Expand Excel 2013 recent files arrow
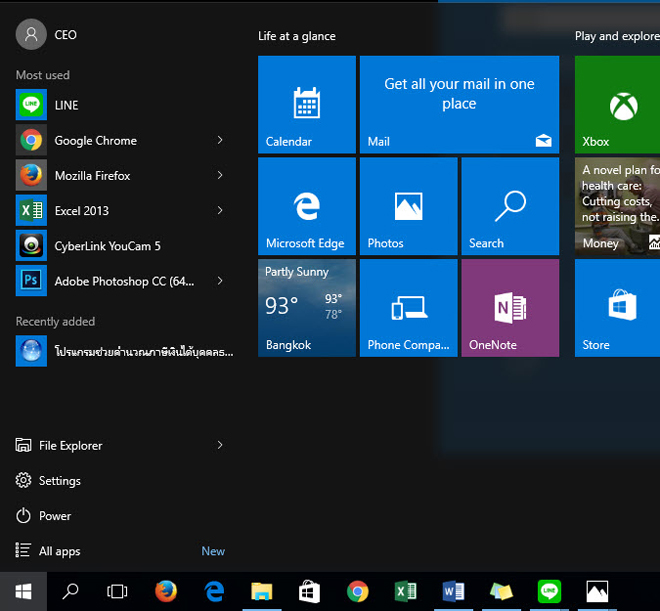 220,210
